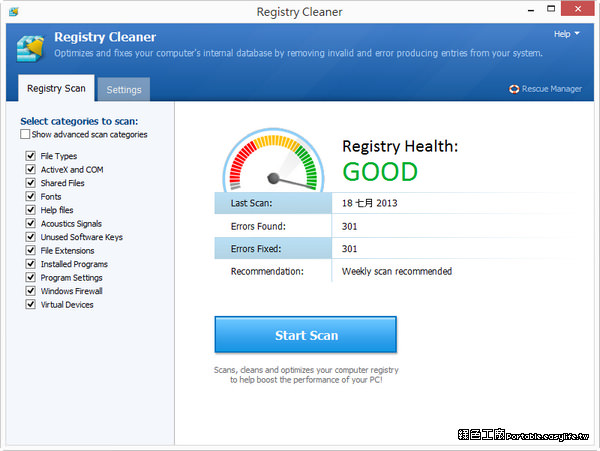
Task: Click the Errors Found value 301
Action: (349, 226)
